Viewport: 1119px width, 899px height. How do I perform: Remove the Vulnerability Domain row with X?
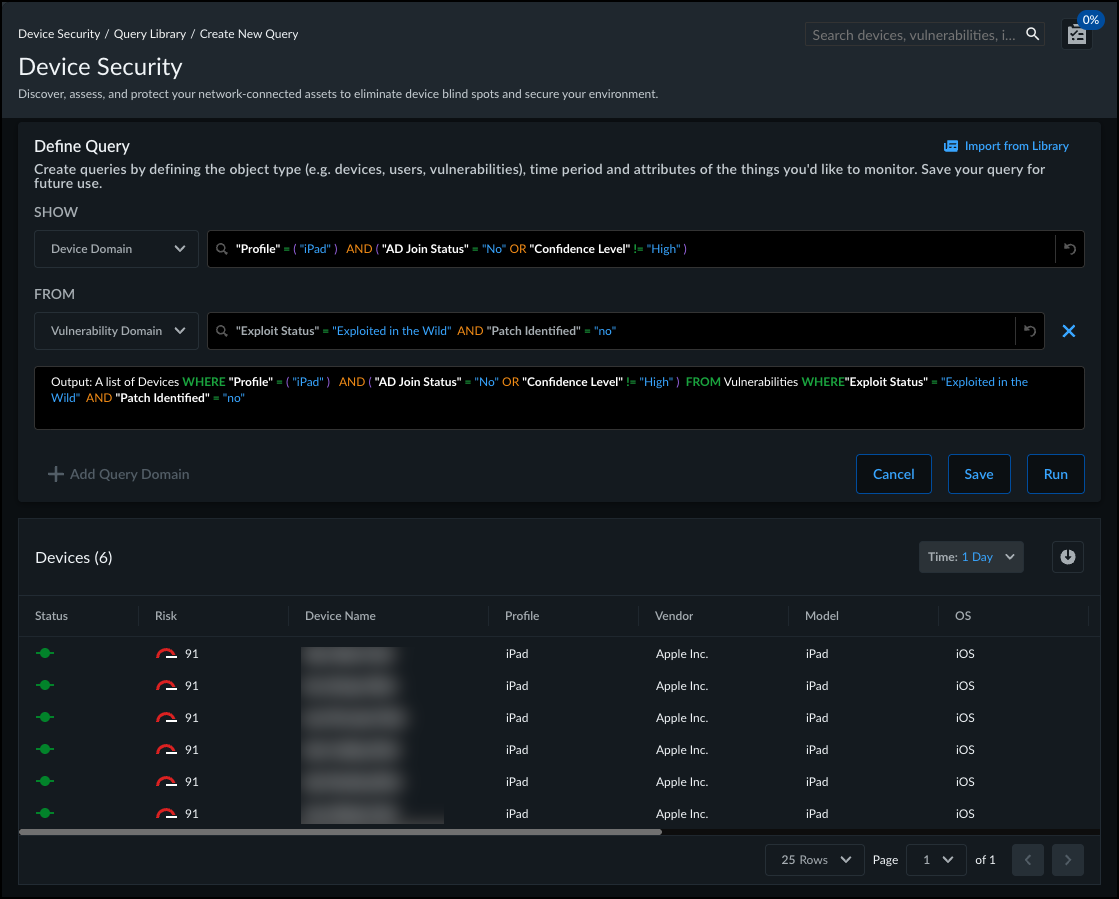pos(1068,331)
